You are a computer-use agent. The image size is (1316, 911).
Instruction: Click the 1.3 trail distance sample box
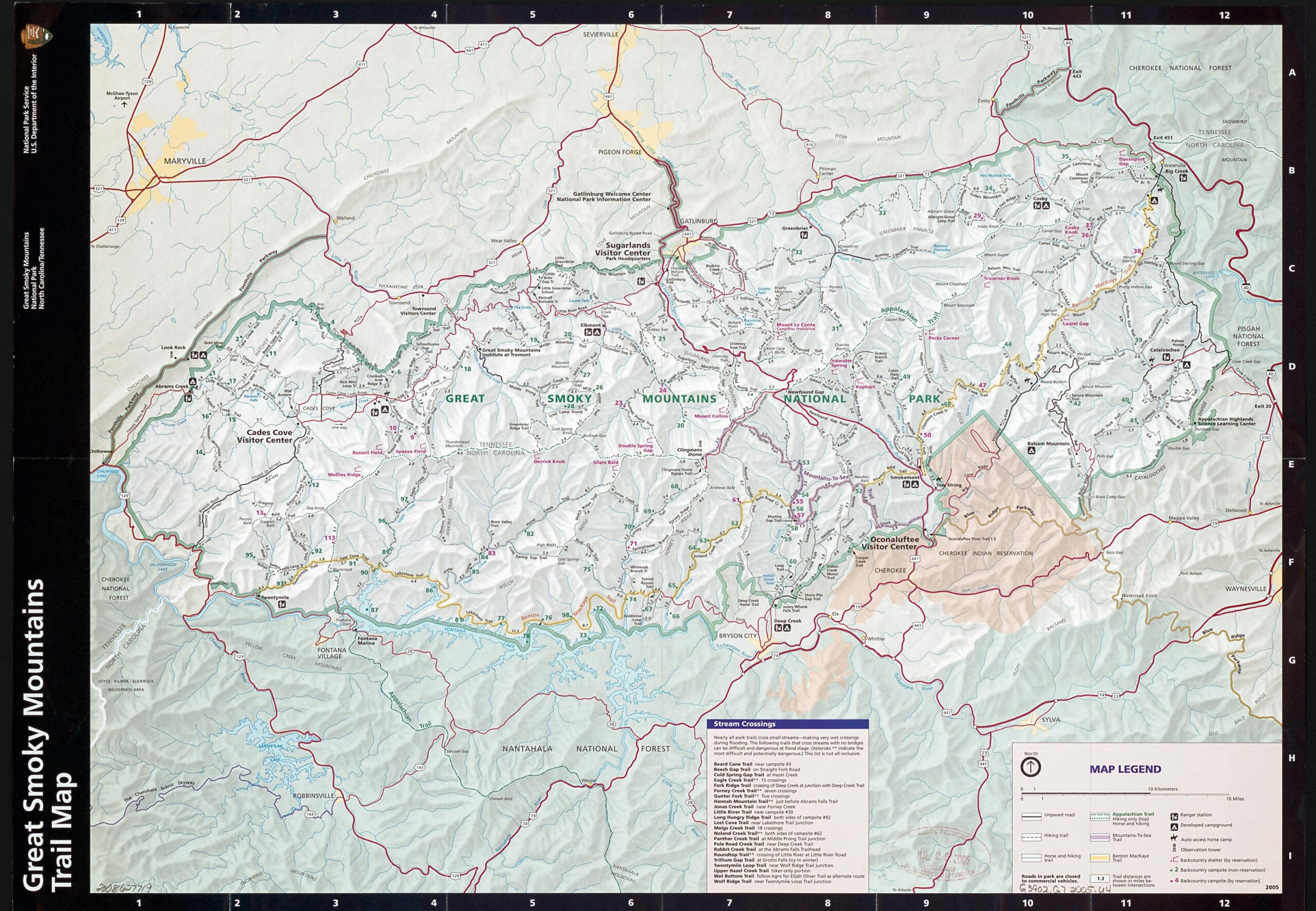pos(1100,878)
